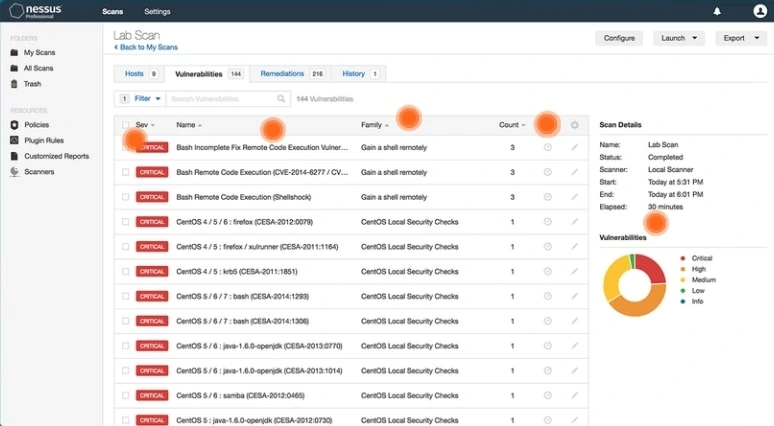Check the box for CentOS firefox CESA-2012:0079 row
The width and height of the screenshot is (774, 426).
125,222
